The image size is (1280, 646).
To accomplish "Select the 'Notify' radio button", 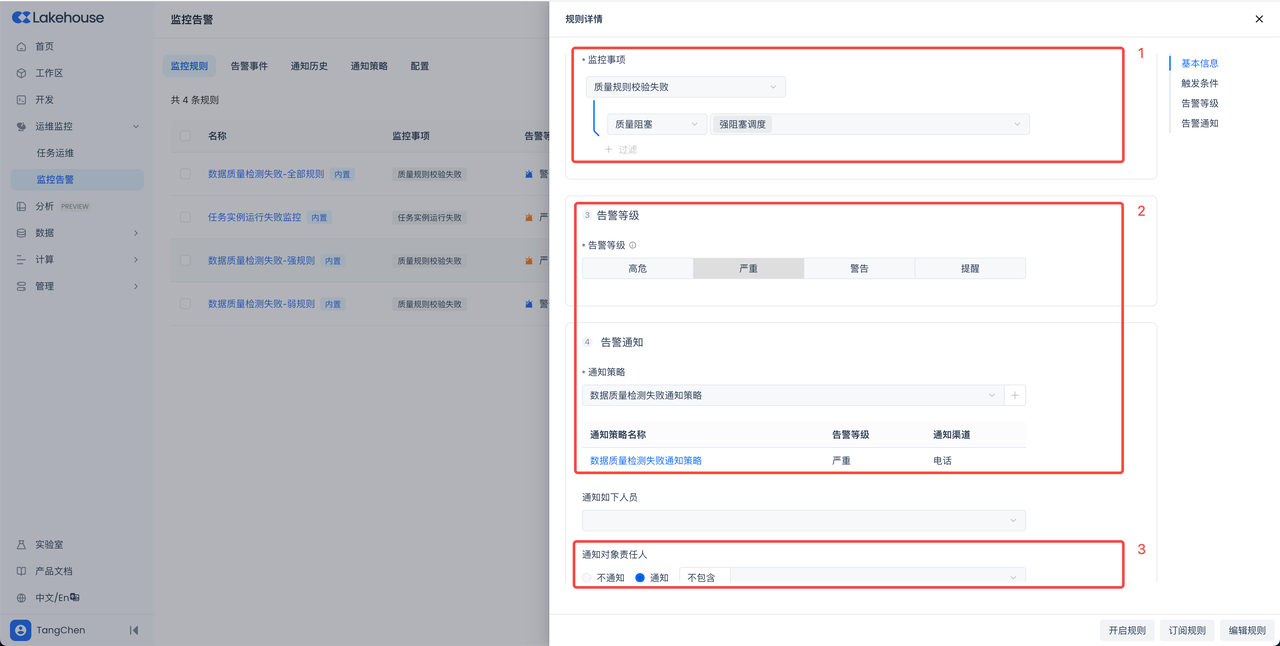I will coord(640,577).
